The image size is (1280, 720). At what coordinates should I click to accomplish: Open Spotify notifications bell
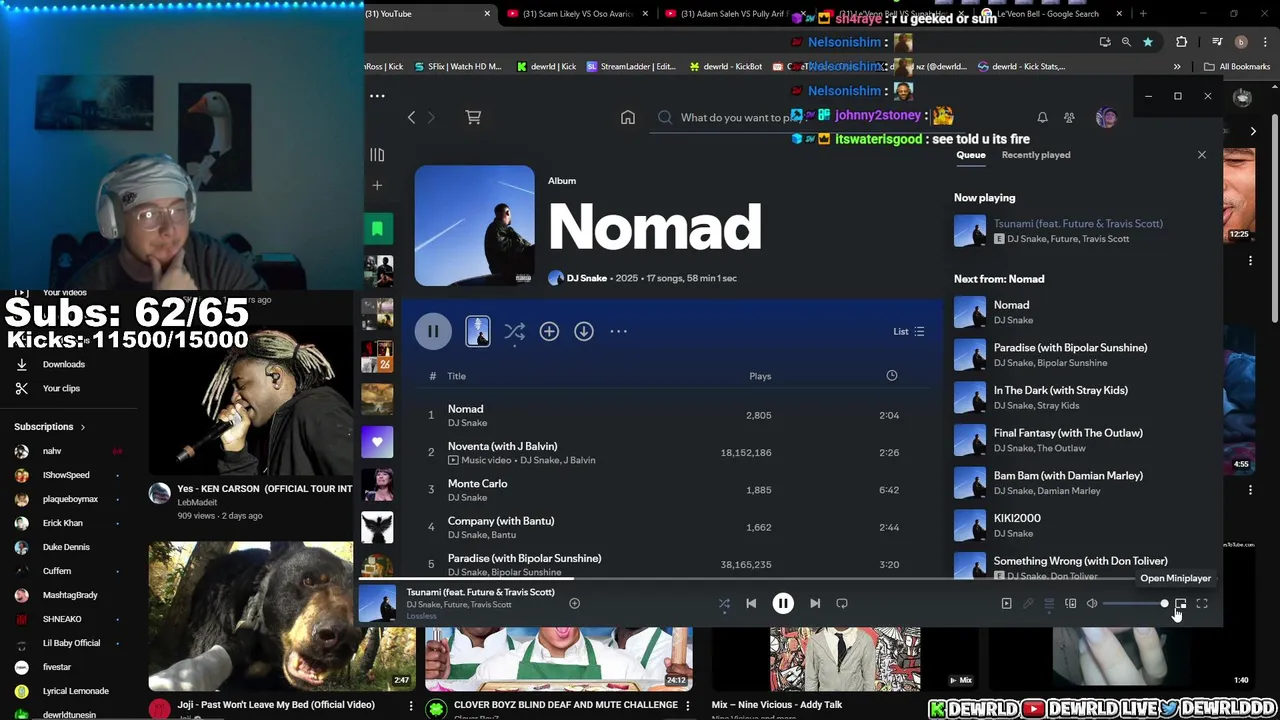[x=1042, y=117]
